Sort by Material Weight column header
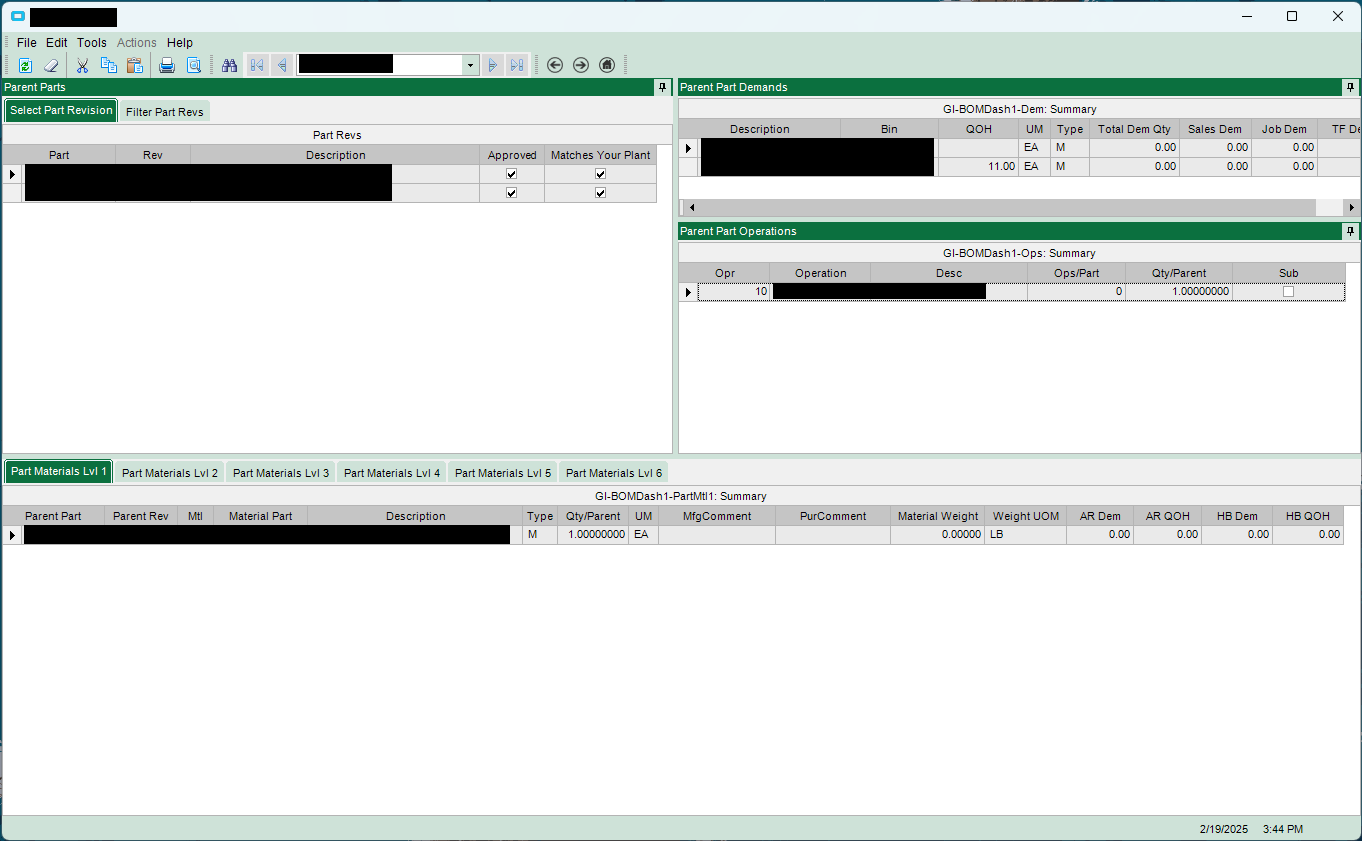Screen dimensions: 1362x841 click(938, 516)
